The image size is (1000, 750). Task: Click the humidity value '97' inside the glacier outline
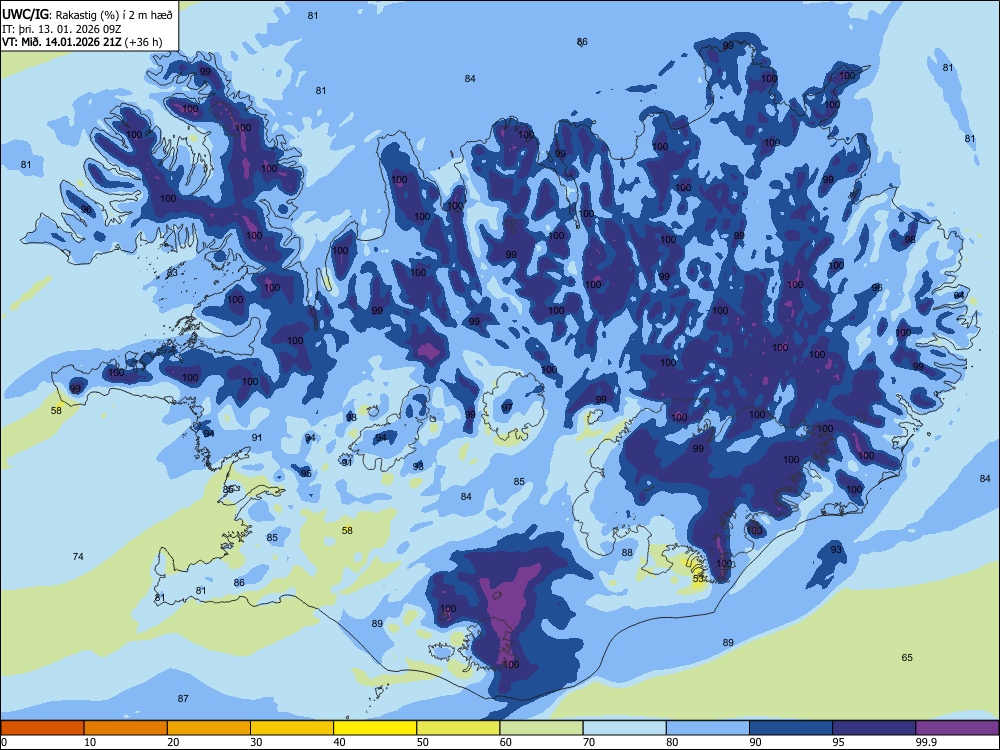pos(507,408)
